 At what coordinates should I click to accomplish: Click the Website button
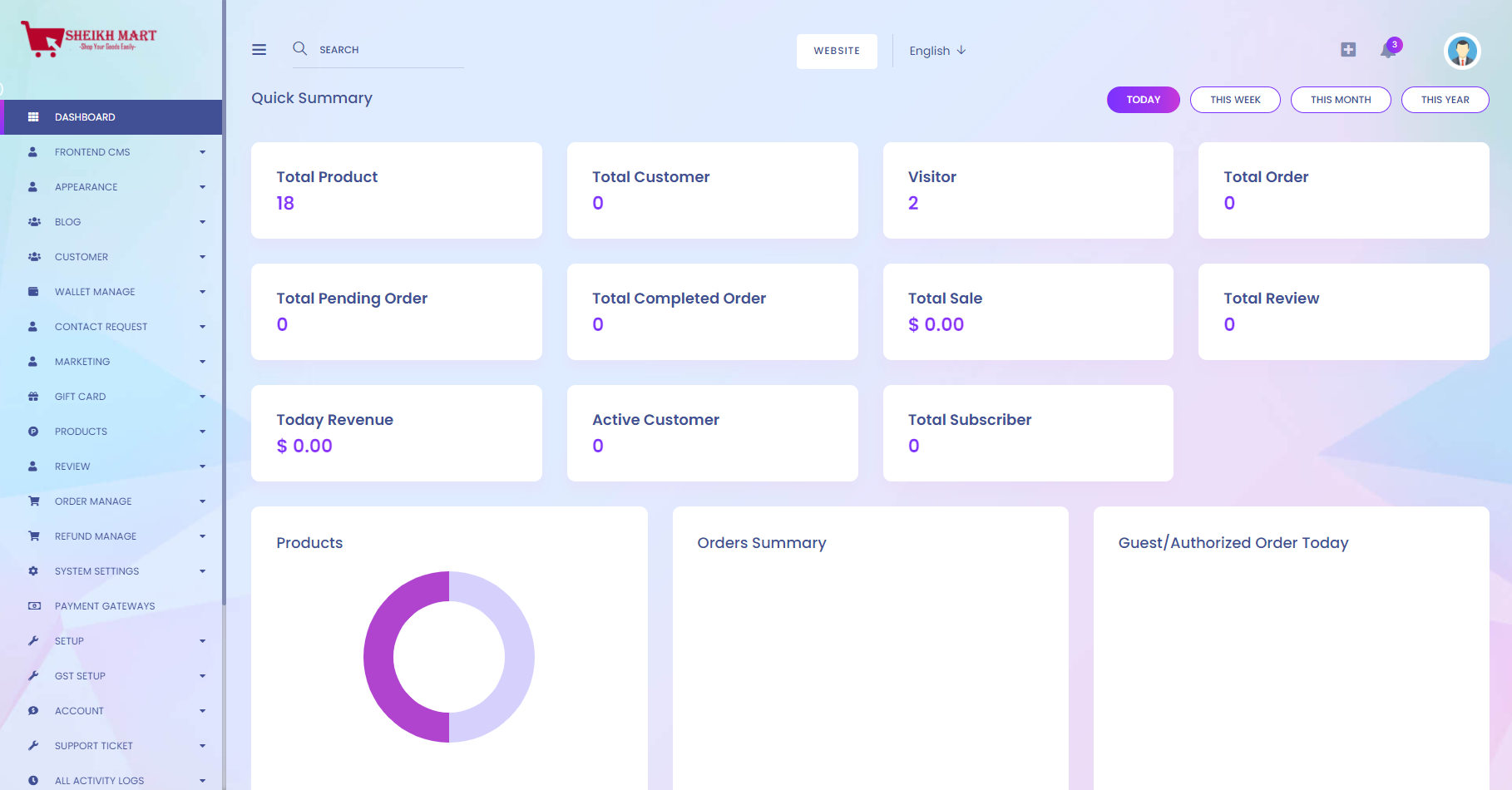click(x=837, y=51)
